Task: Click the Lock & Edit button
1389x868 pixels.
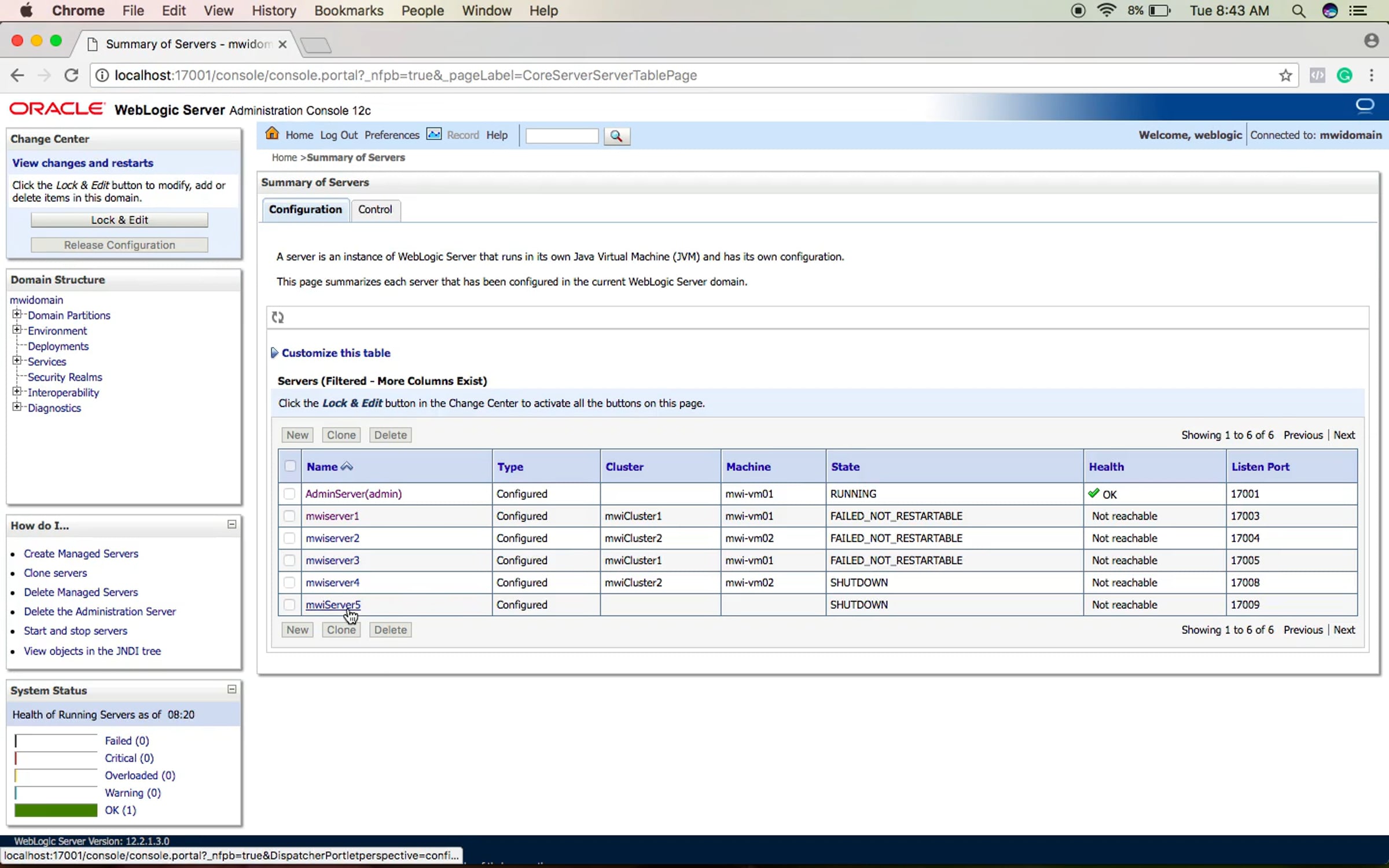Action: (x=119, y=220)
